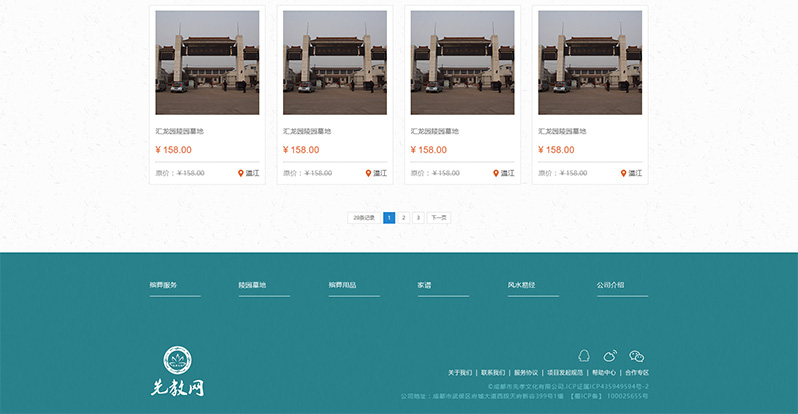
Task: Click the 先教网 logo emblem
Action: [178, 361]
